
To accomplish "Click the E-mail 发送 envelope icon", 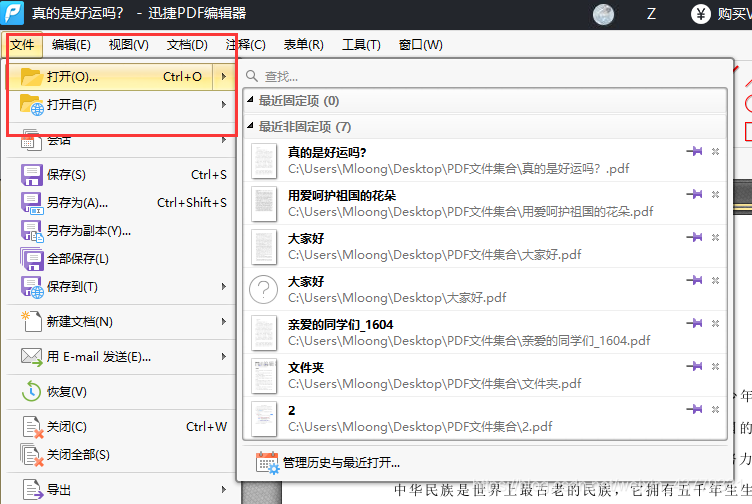I will pos(32,357).
